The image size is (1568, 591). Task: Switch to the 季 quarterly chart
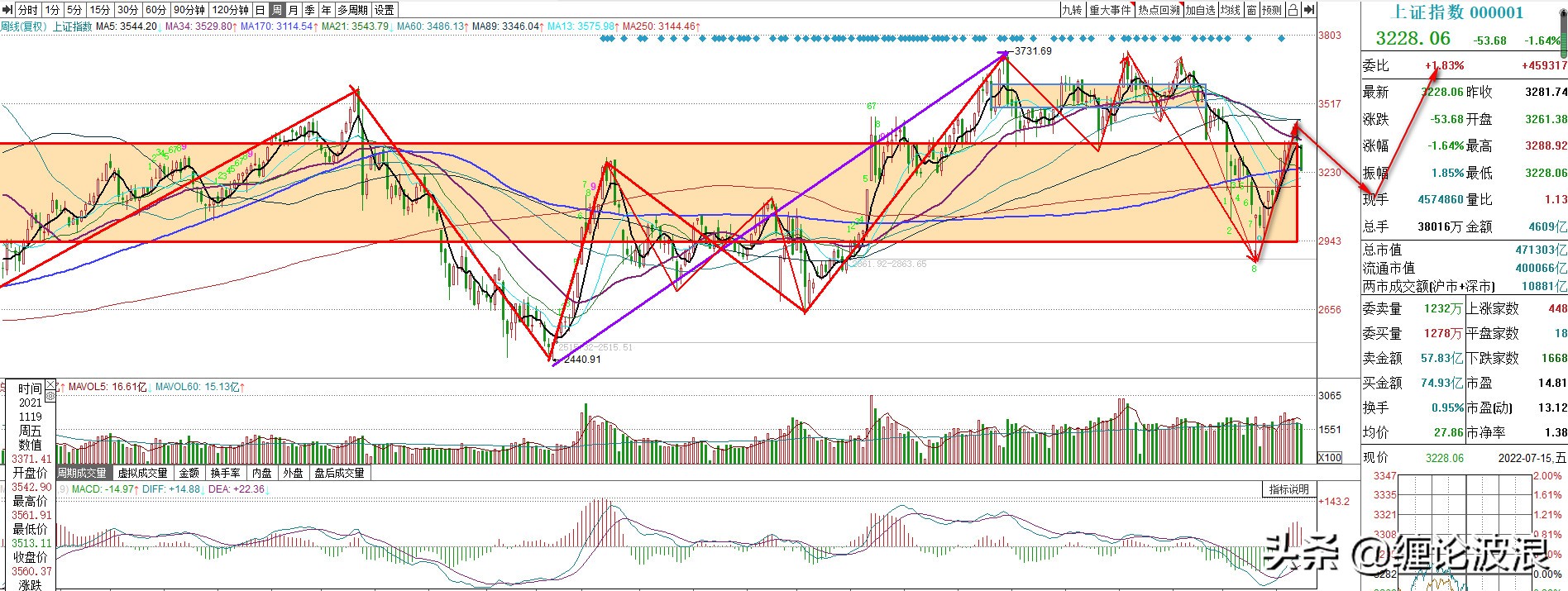coord(310,10)
